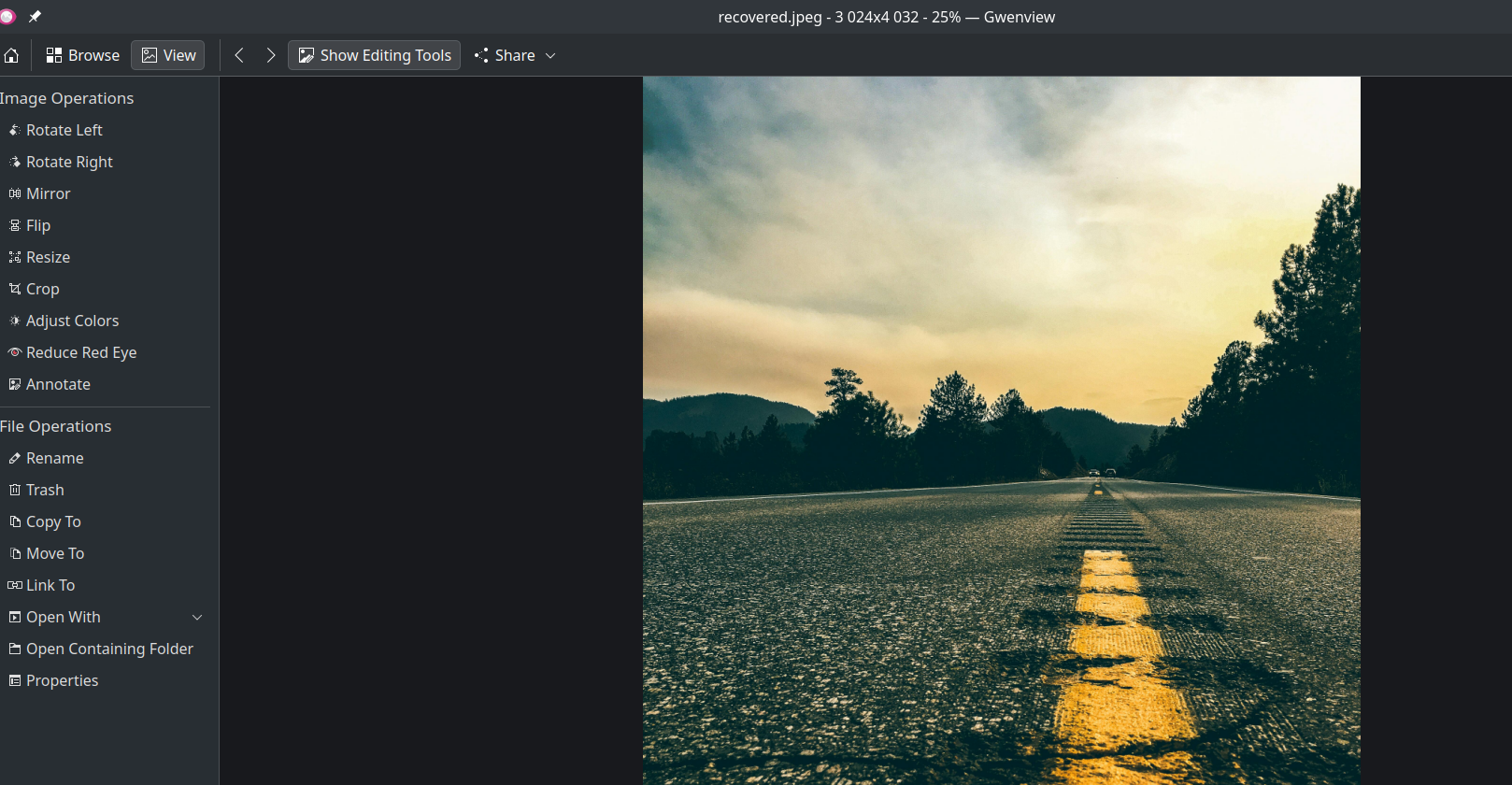Viewport: 1512px width, 785px height.
Task: Click the pin window icon in titlebar
Action: click(35, 17)
